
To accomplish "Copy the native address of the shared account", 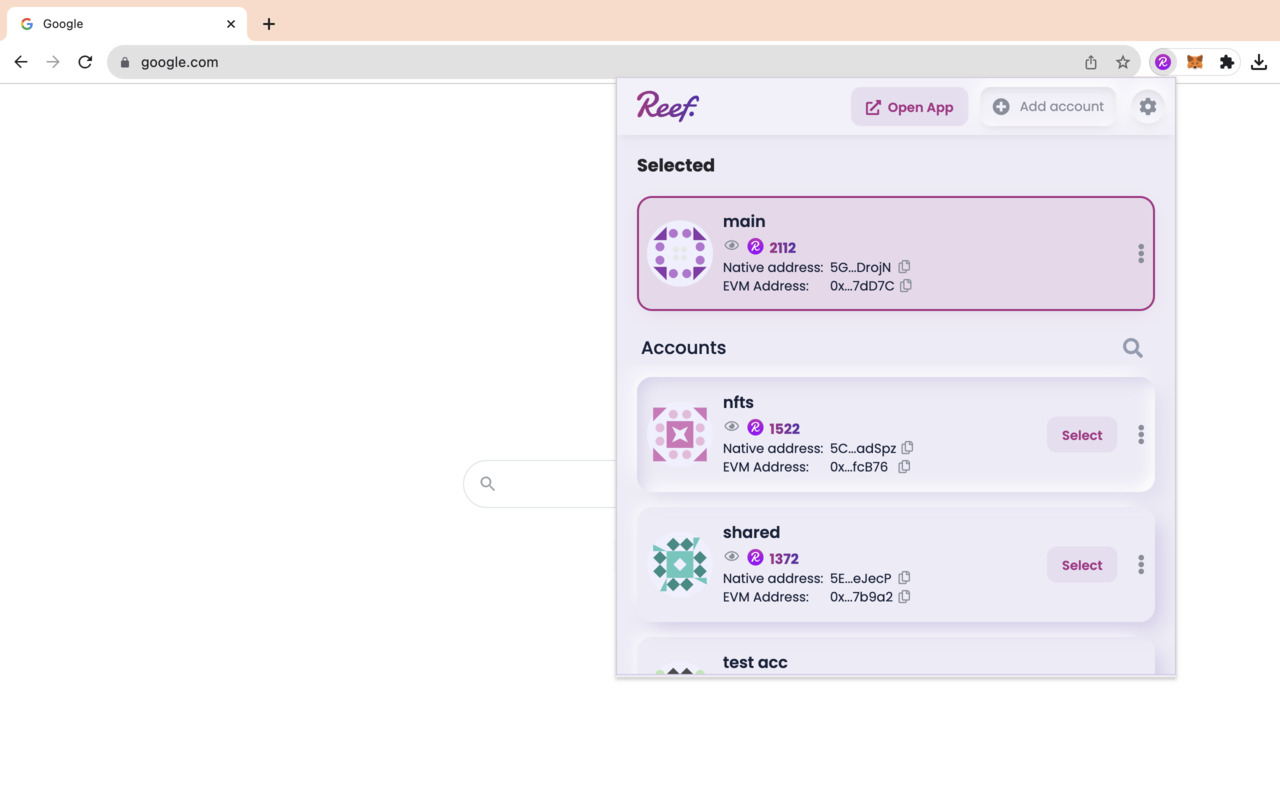I will pyautogui.click(x=904, y=577).
